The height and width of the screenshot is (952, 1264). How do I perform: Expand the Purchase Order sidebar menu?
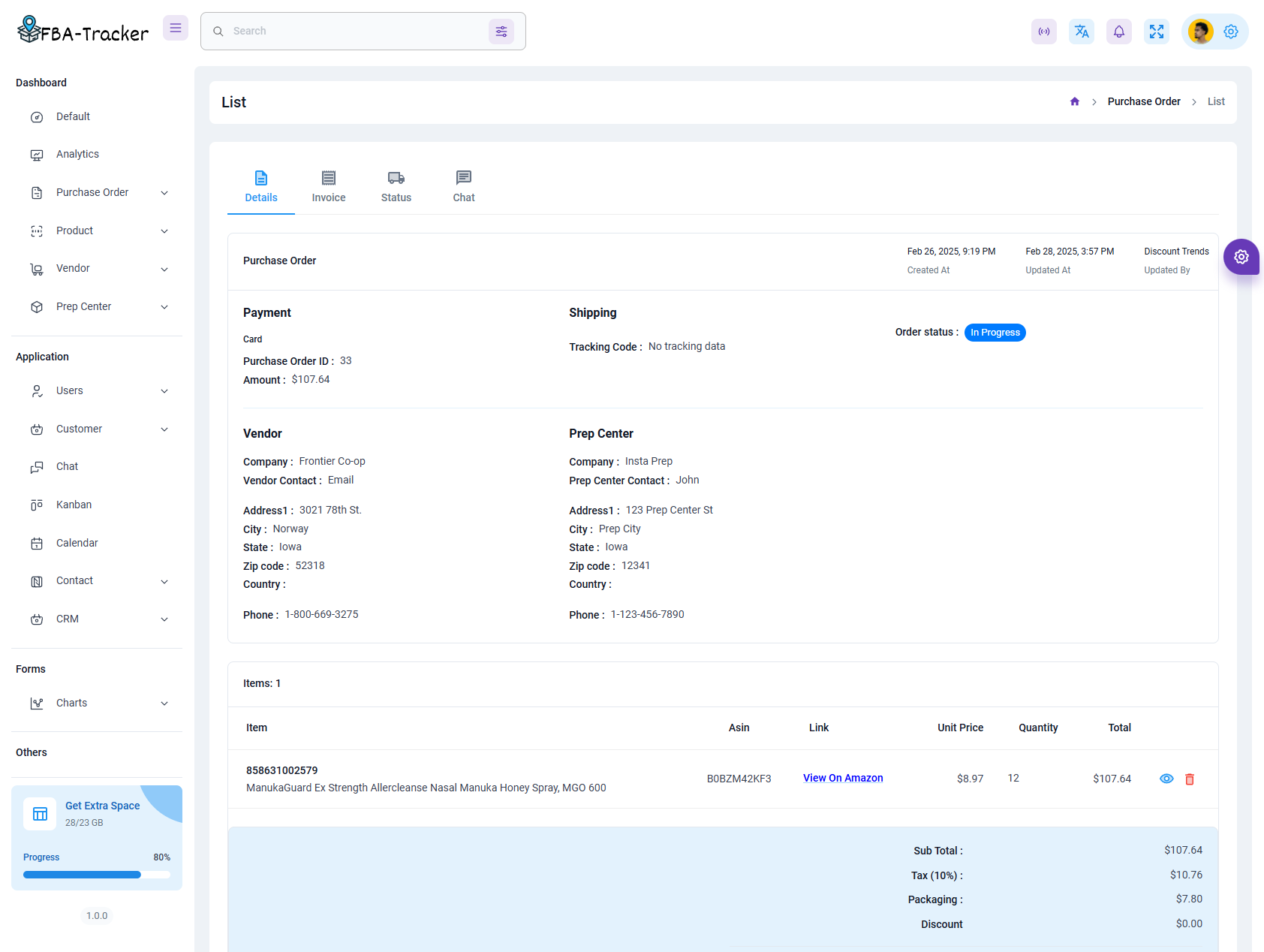[92, 192]
